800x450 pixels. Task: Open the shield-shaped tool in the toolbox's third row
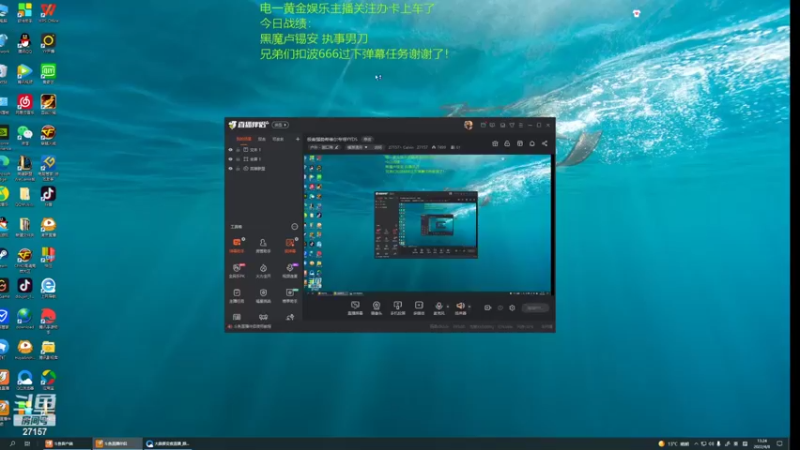(x=263, y=295)
